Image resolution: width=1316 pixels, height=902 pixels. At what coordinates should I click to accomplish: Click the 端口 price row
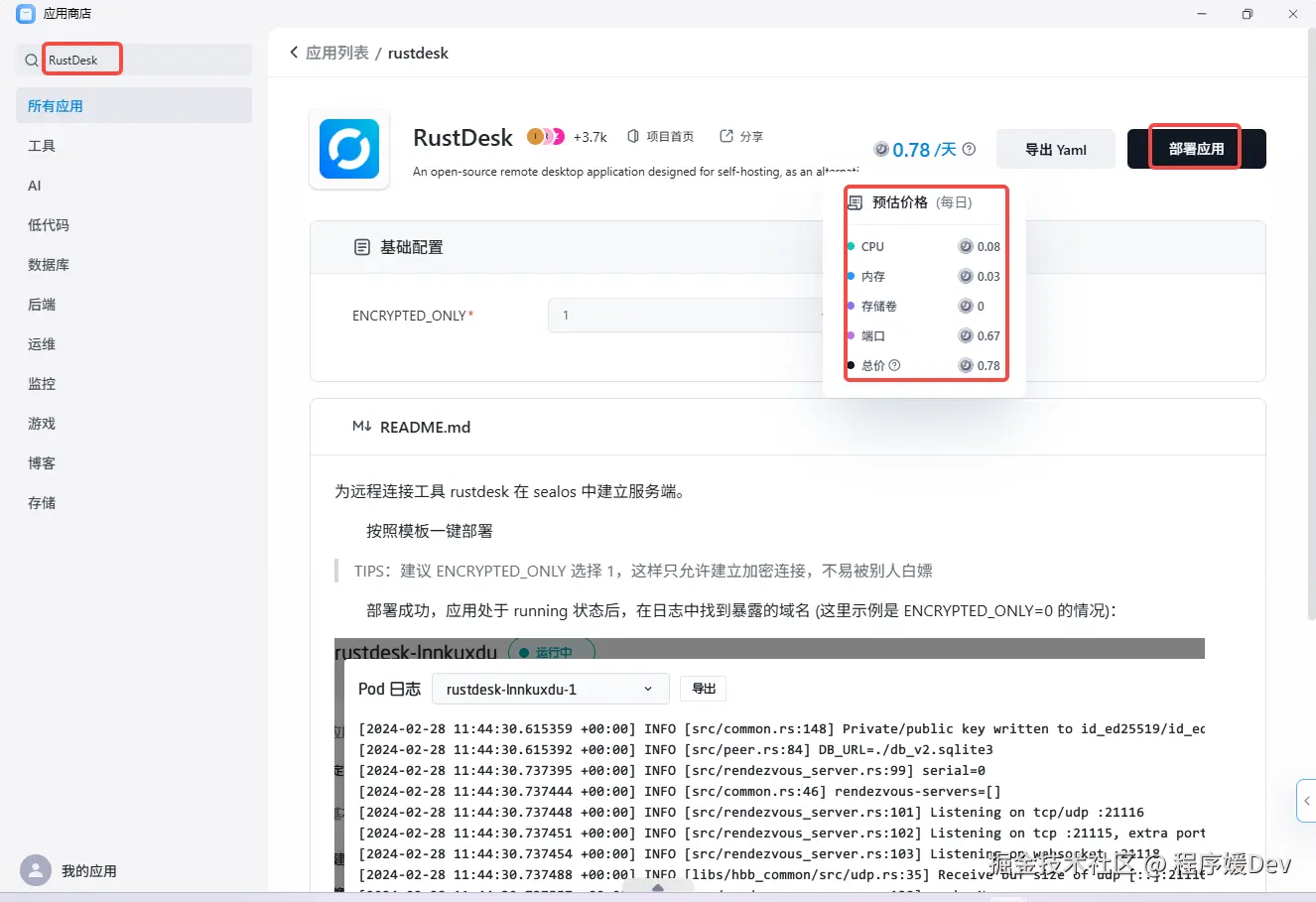(925, 335)
